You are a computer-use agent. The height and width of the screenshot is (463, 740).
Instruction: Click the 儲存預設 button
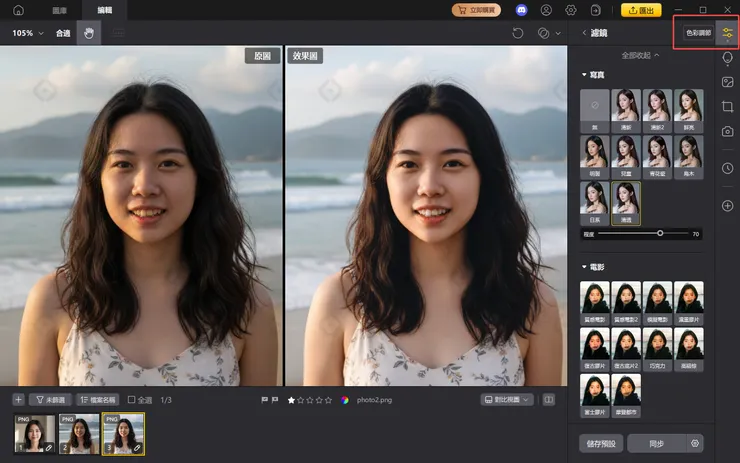click(599, 442)
